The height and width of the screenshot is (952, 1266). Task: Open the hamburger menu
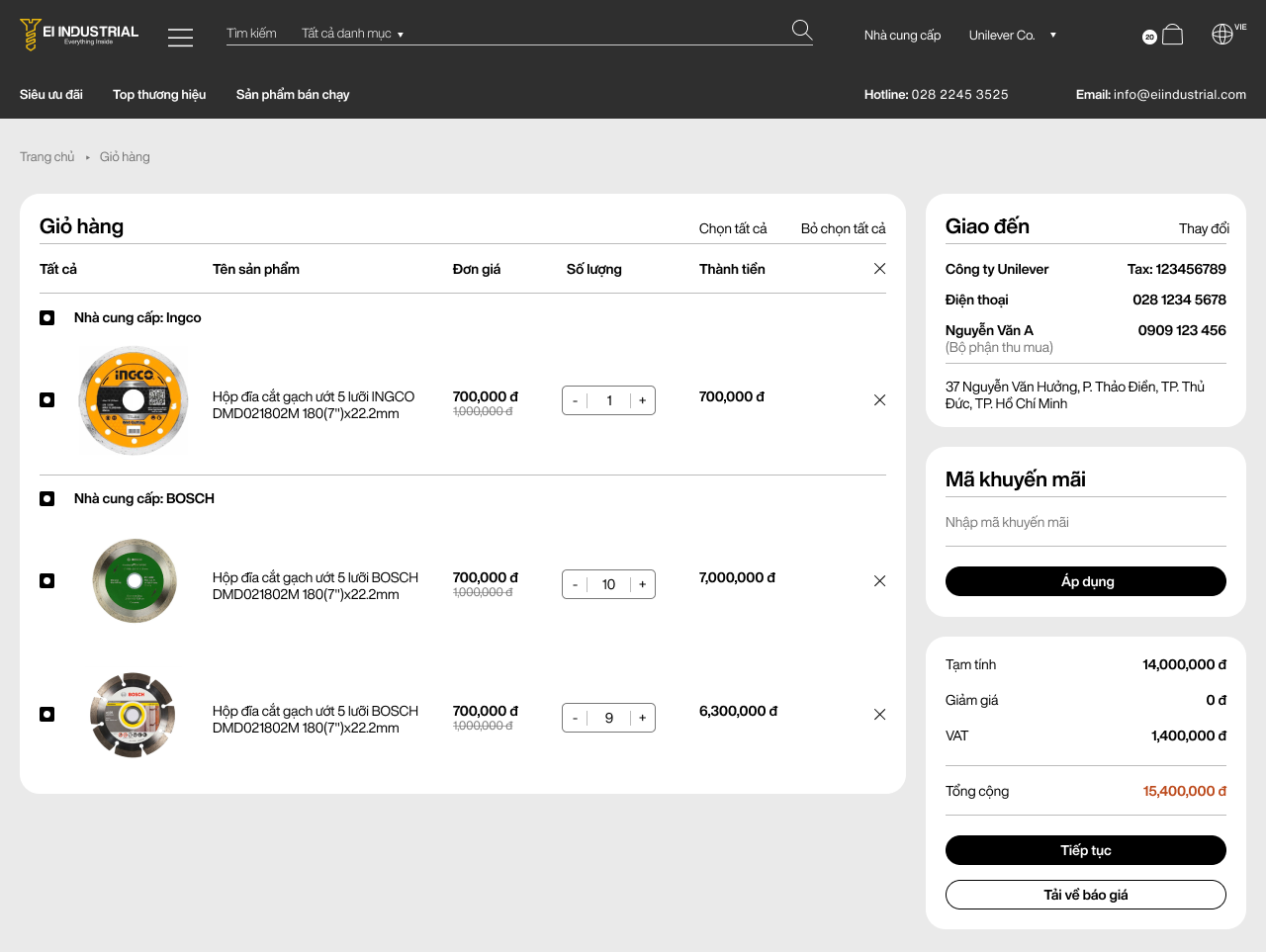click(180, 38)
